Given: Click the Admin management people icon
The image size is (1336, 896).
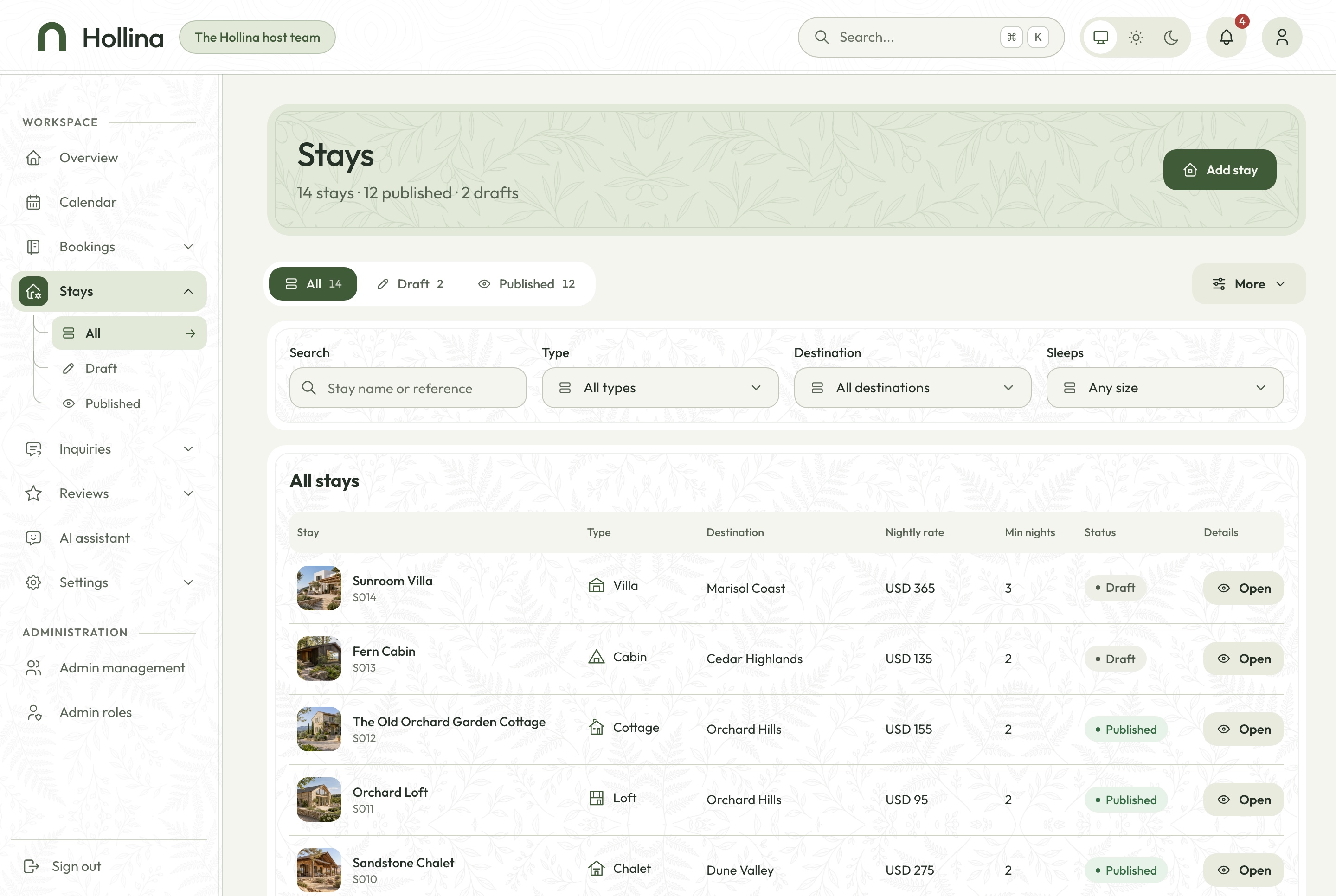Looking at the screenshot, I should click(34, 668).
